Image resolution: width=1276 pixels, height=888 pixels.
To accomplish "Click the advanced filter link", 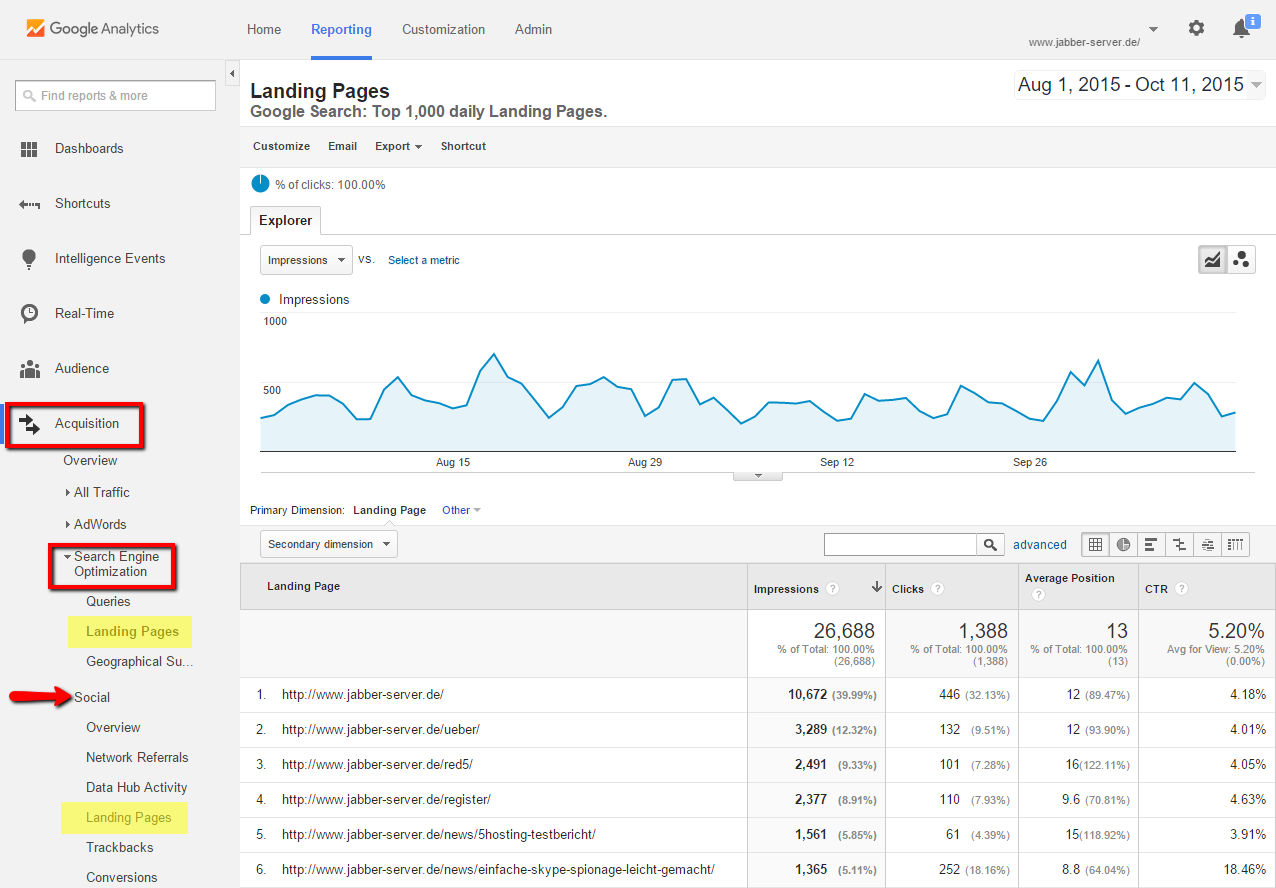I will [1040, 545].
